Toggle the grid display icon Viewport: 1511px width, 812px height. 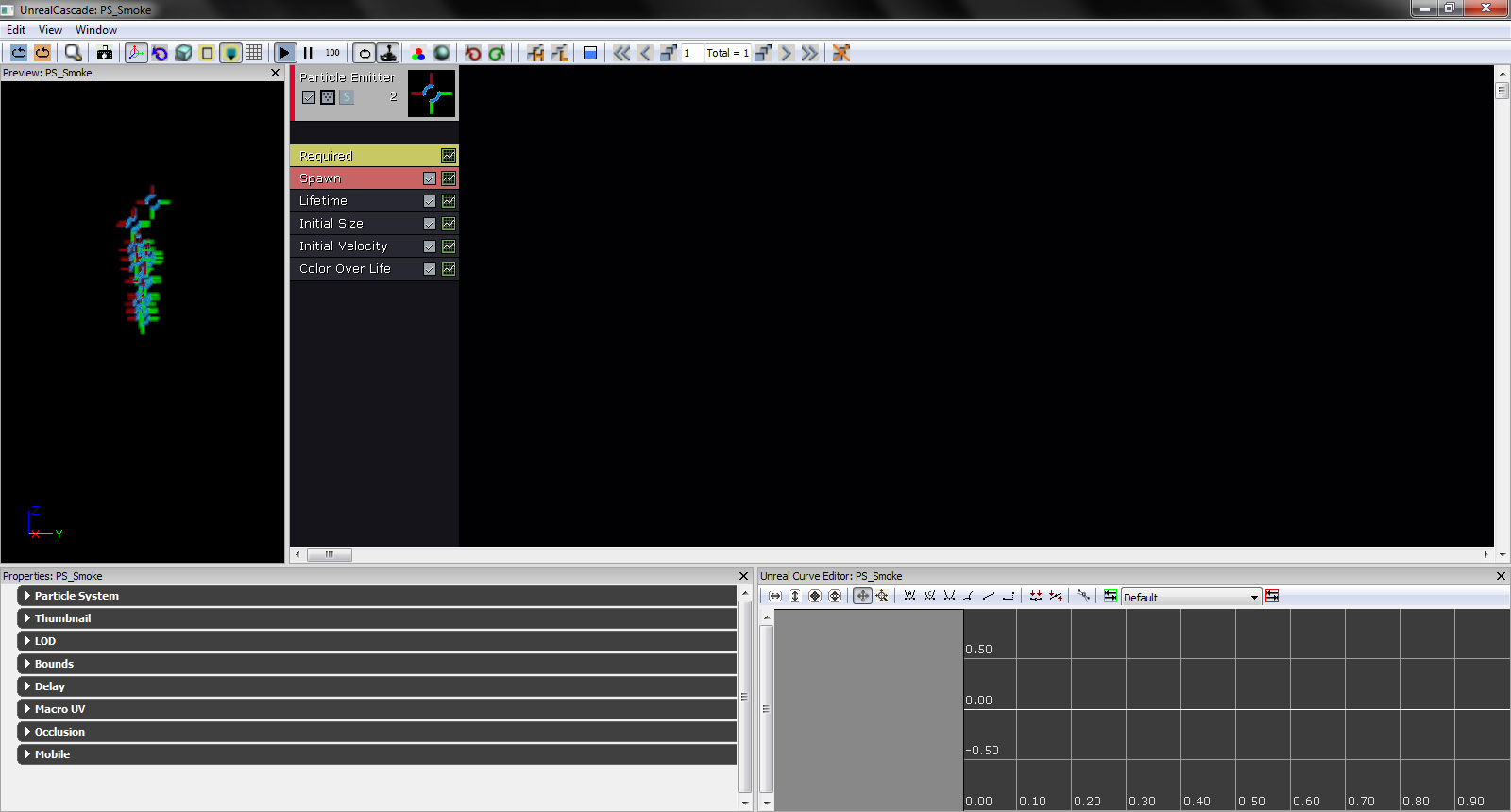point(254,53)
